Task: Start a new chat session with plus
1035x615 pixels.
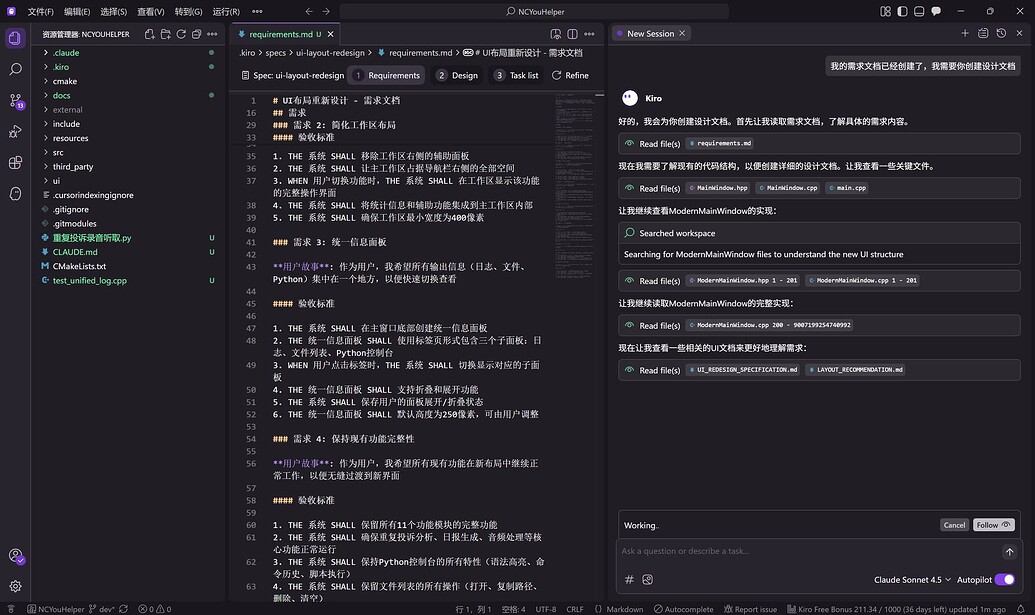Action: tap(965, 33)
